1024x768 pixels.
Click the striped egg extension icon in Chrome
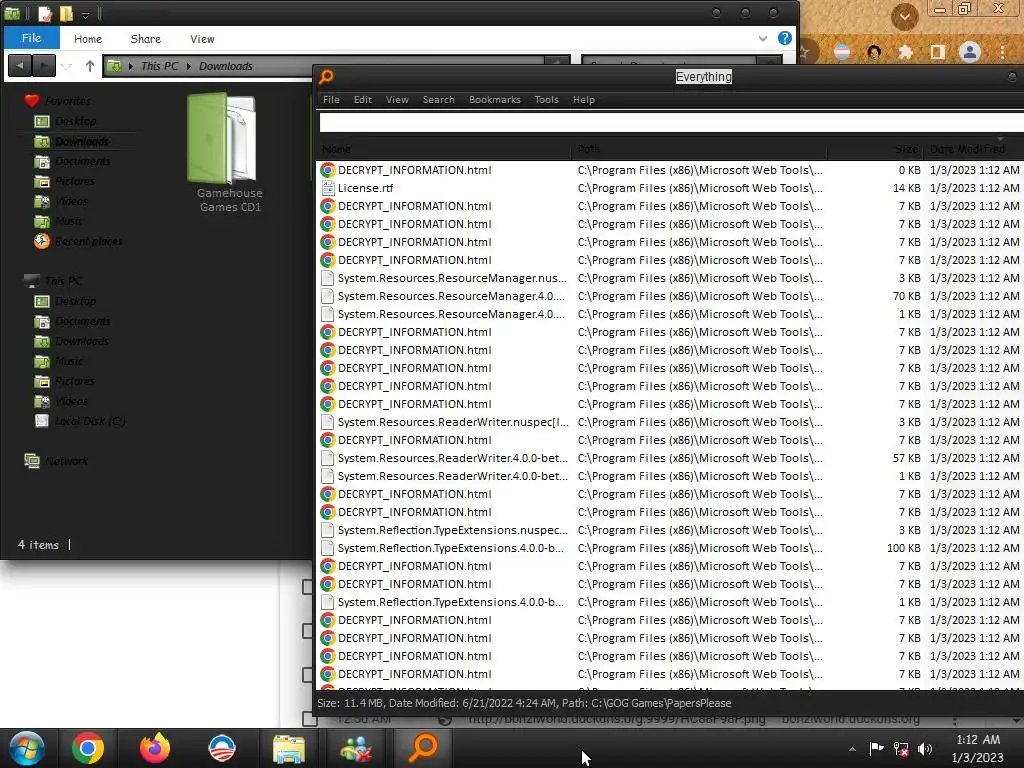pyautogui.click(x=842, y=52)
